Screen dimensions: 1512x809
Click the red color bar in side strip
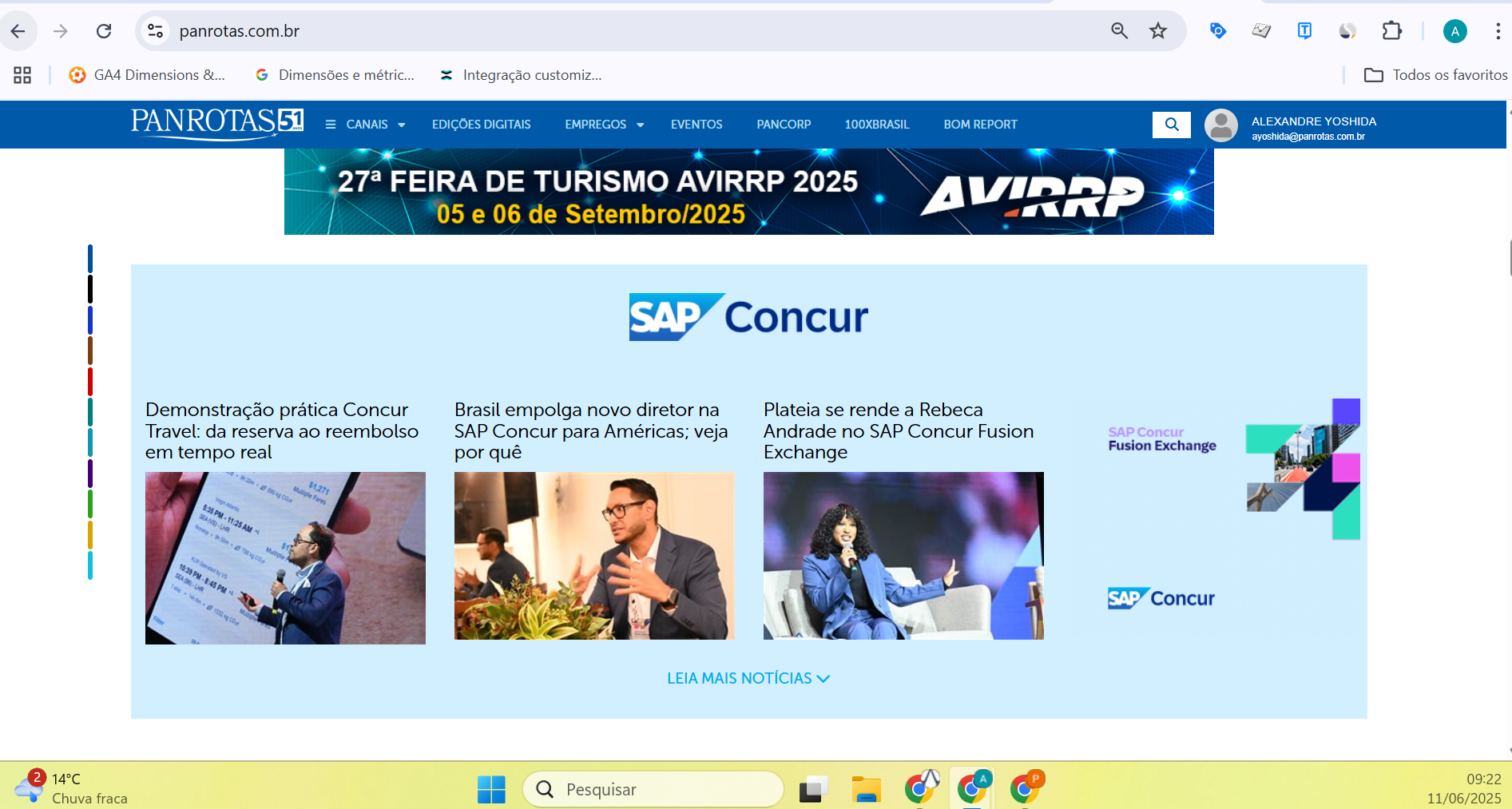(90, 382)
